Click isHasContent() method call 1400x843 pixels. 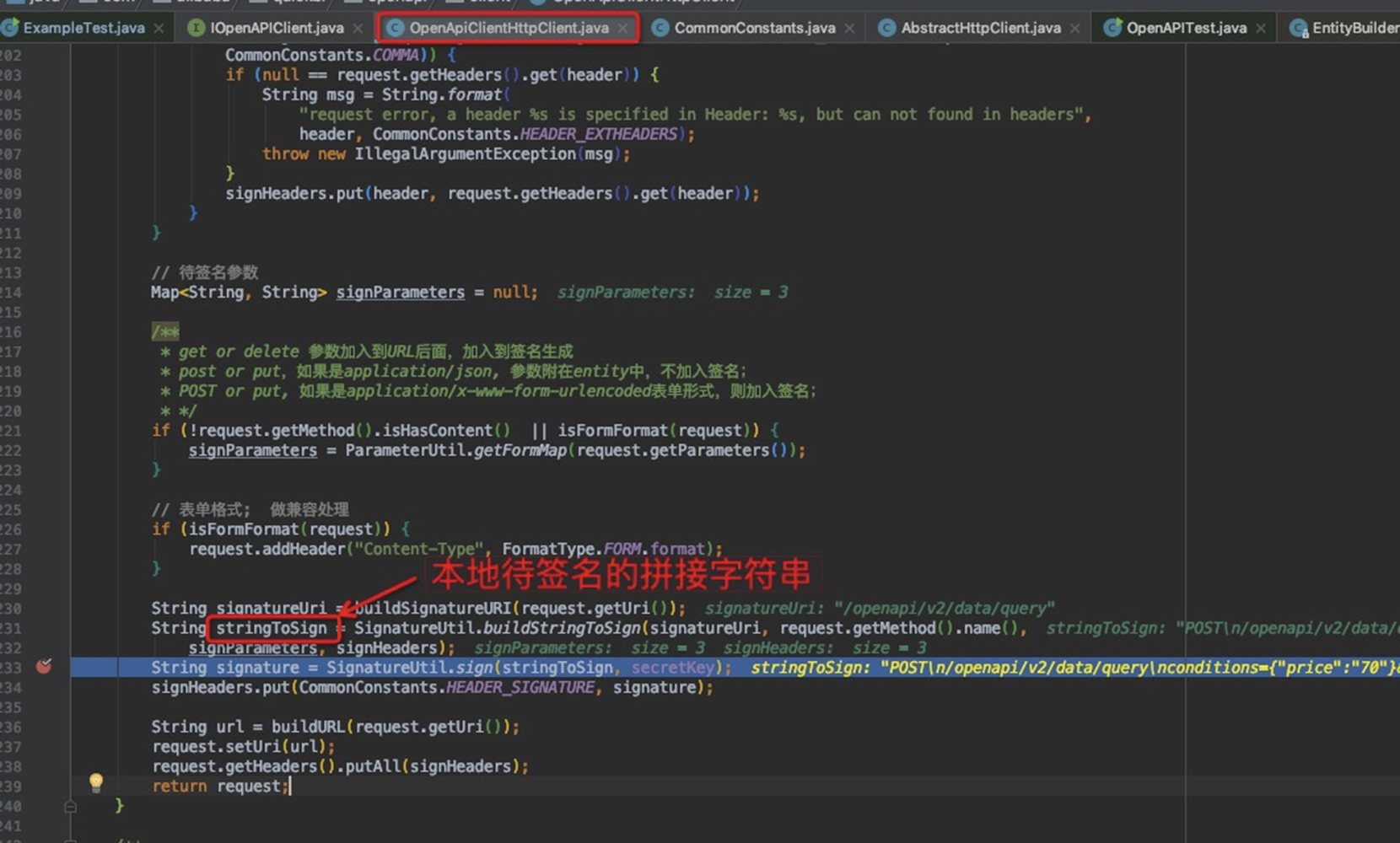pyautogui.click(x=446, y=430)
